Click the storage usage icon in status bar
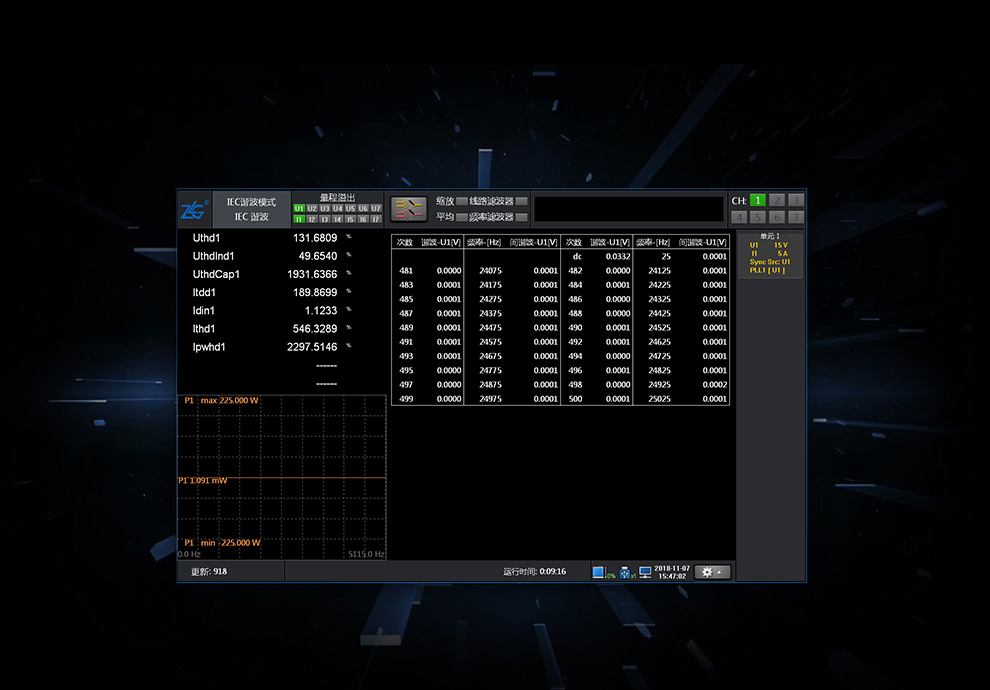This screenshot has width=990, height=690. point(599,572)
